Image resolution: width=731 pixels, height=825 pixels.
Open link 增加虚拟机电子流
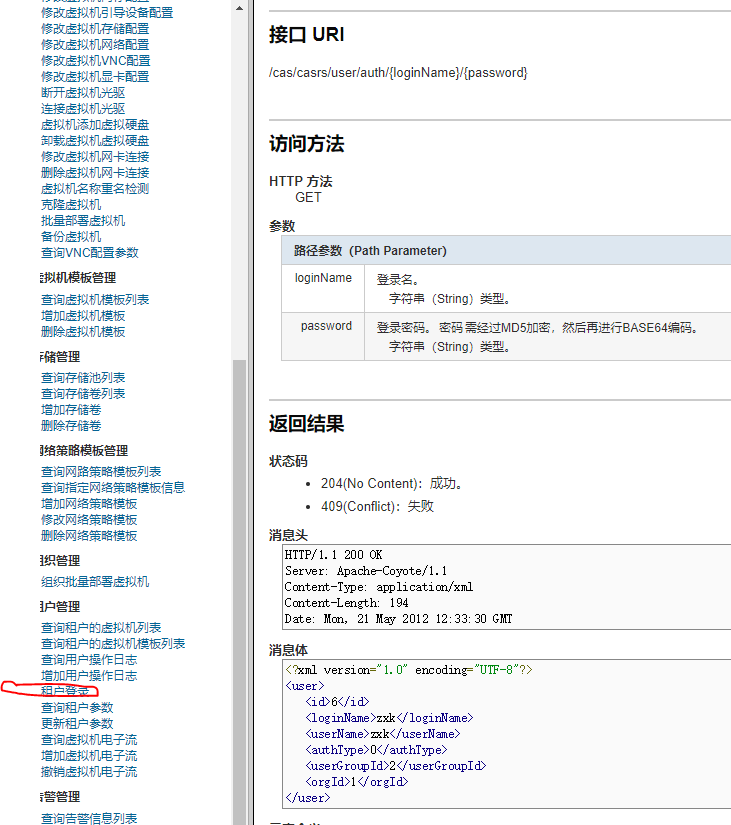[x=89, y=756]
